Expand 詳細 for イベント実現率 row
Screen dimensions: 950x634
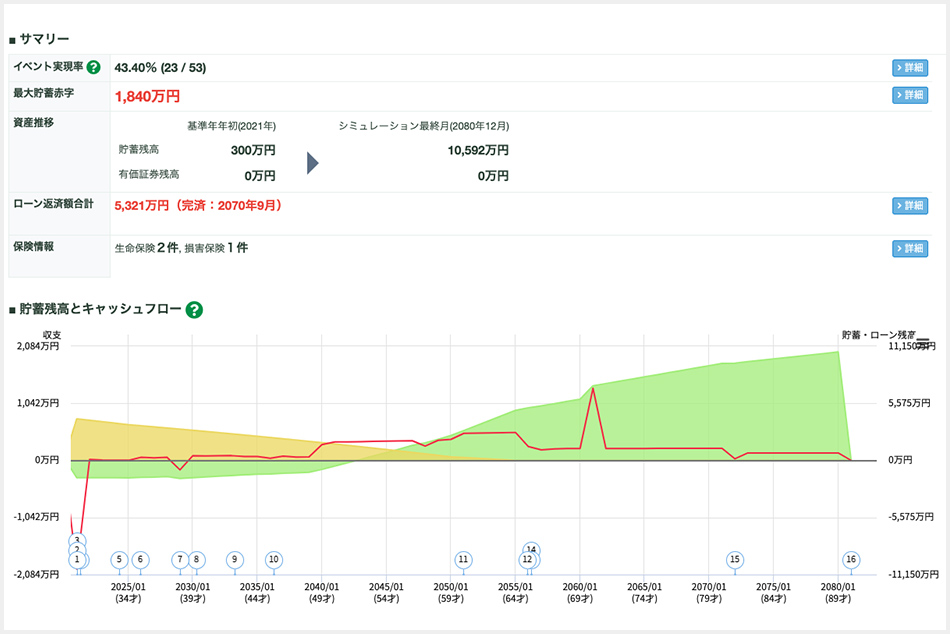909,68
